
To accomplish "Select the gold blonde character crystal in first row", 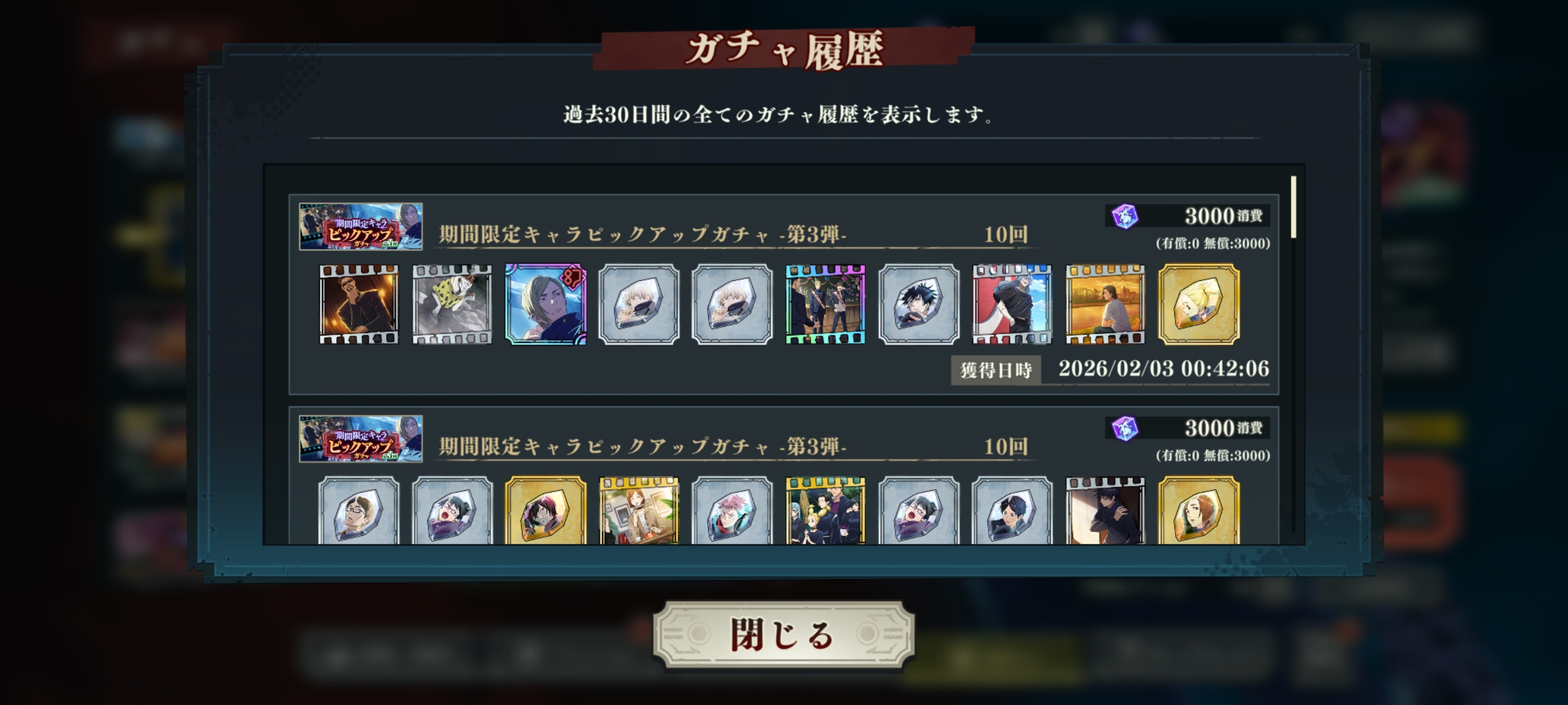I will 1199,304.
